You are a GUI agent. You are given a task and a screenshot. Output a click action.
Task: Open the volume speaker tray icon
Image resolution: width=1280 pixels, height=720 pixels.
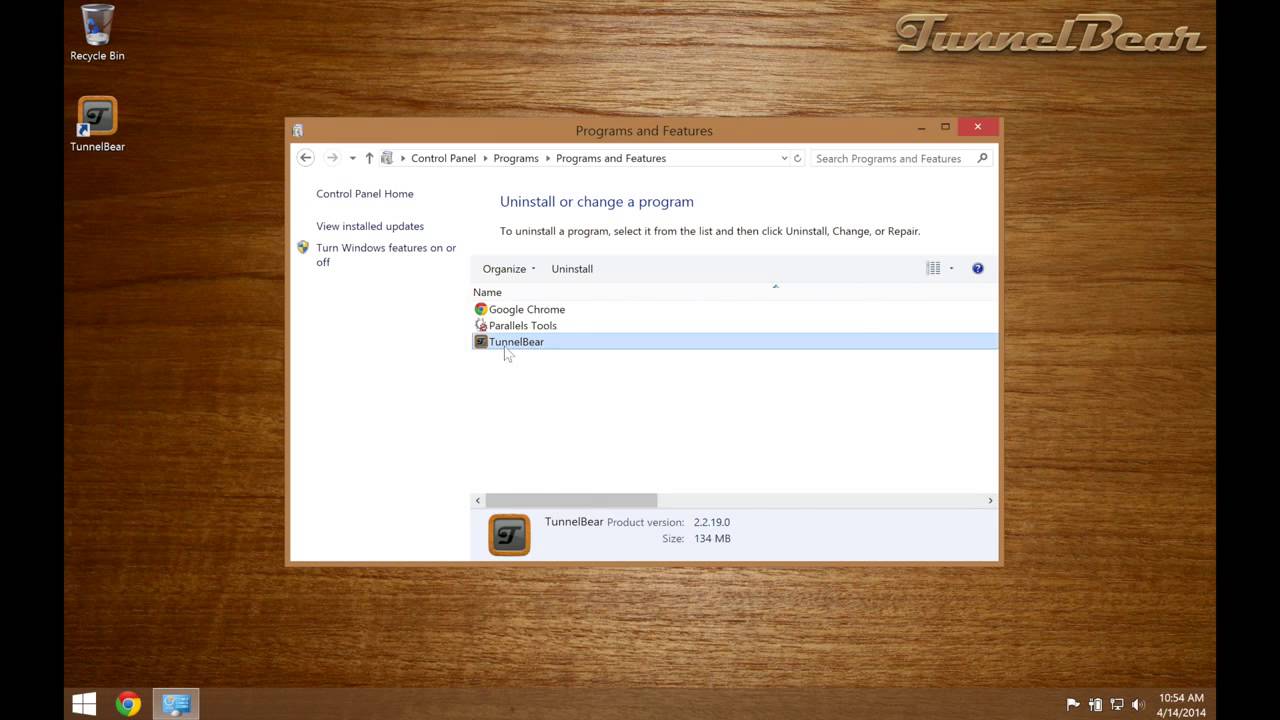pos(1139,704)
